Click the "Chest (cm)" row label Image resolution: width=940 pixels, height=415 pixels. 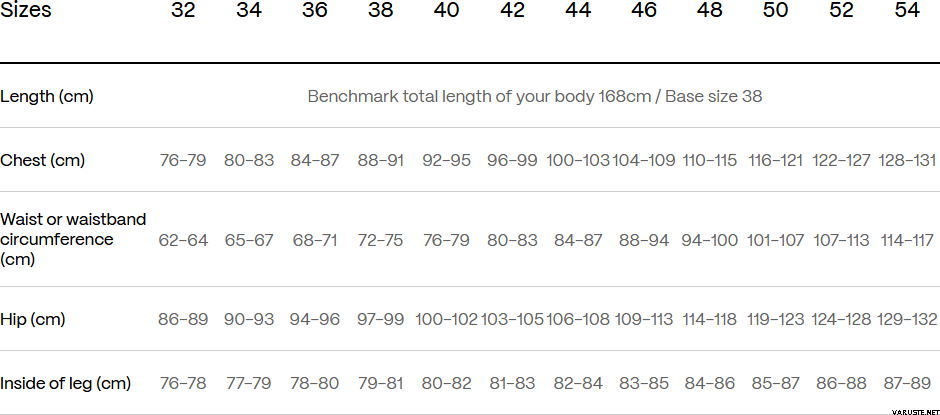(x=43, y=161)
